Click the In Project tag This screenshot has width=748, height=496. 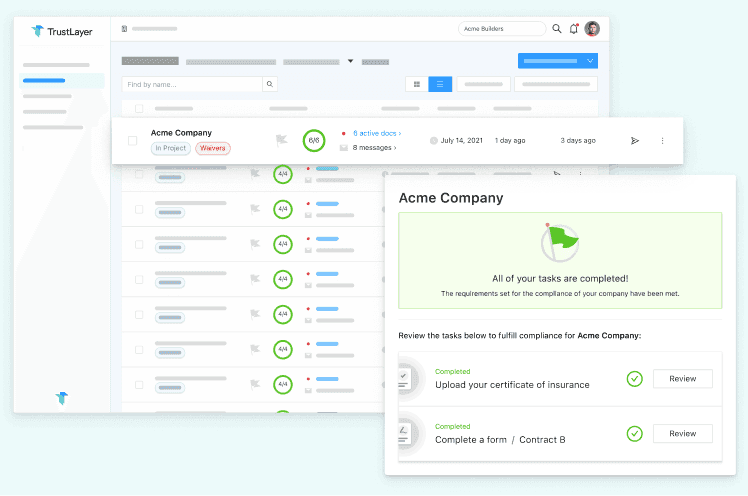171,148
